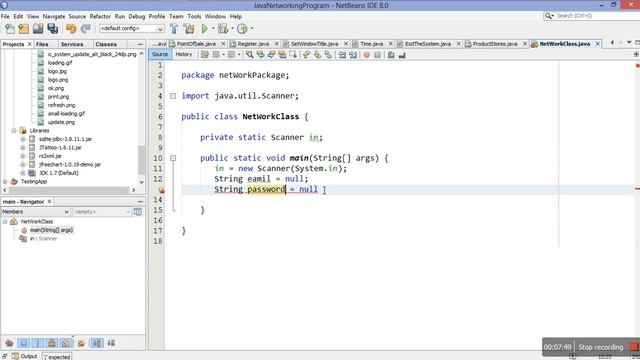
Task: Open the Refactor menu
Action: (x=100, y=16)
